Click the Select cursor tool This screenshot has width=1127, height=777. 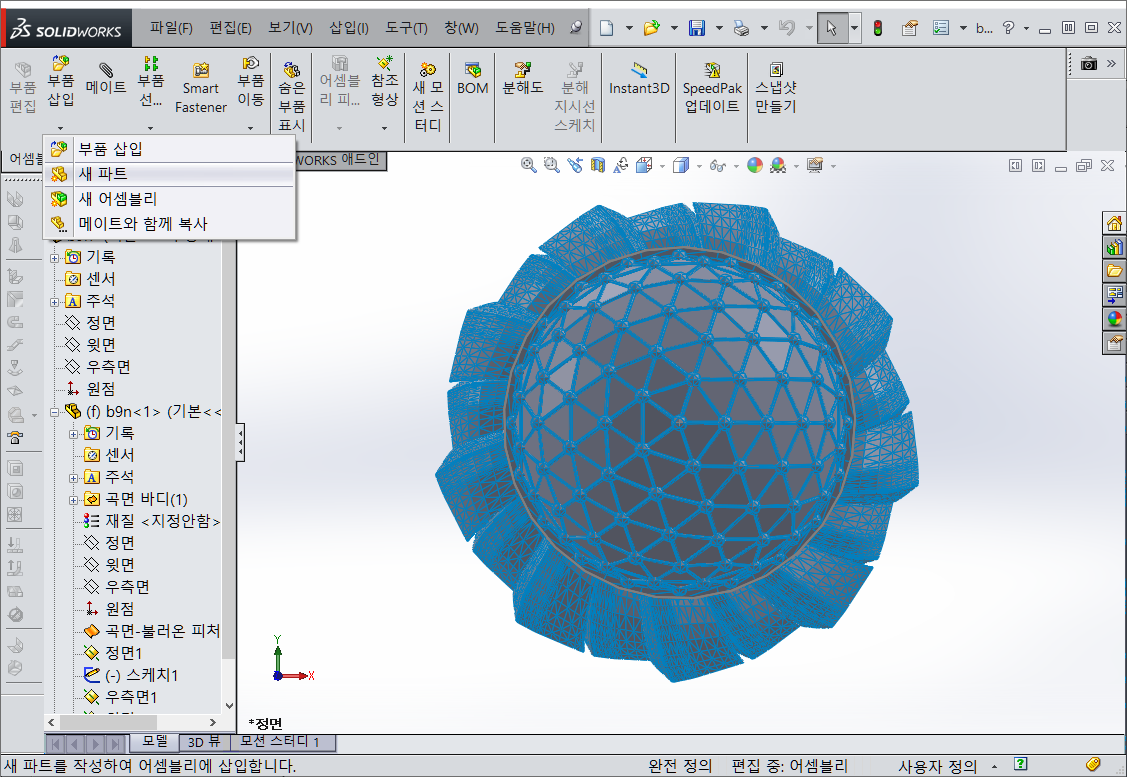point(832,28)
